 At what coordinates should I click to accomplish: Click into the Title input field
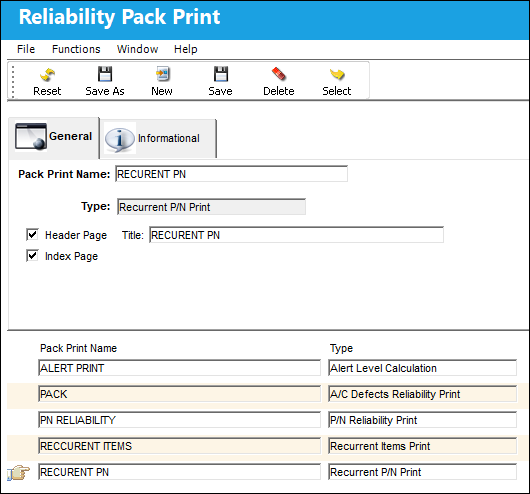(x=296, y=235)
